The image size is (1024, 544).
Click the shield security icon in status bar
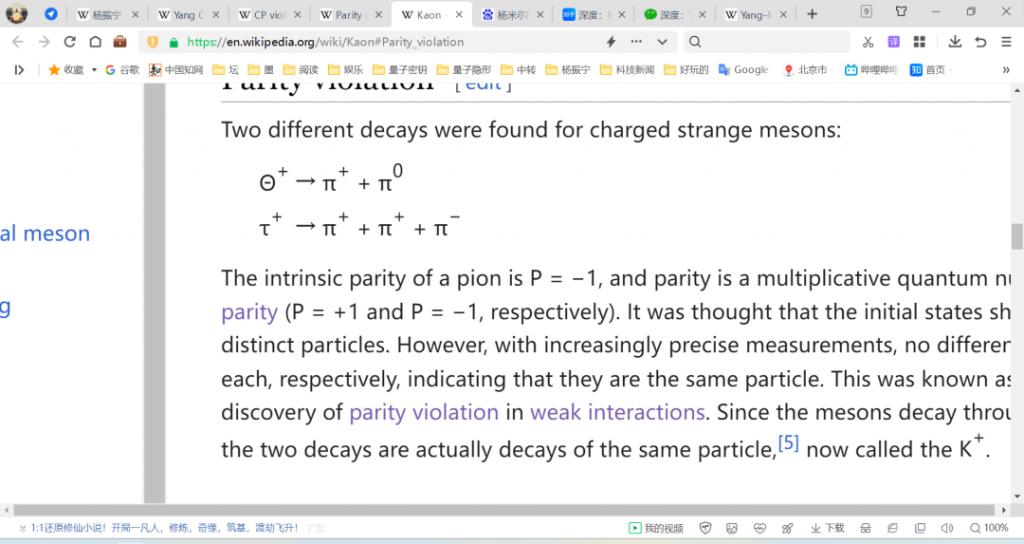pos(705,528)
